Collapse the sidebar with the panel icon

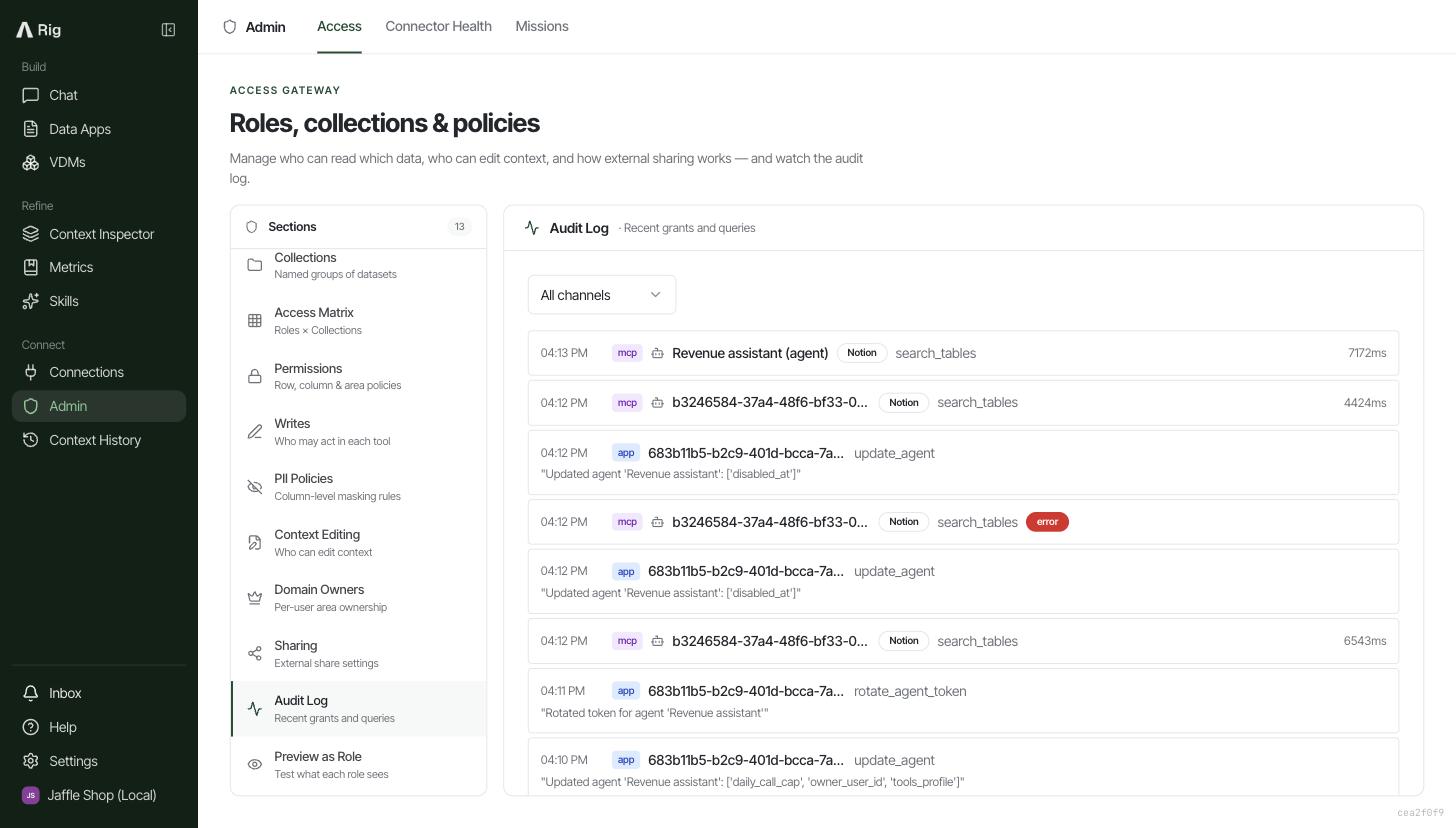168,30
